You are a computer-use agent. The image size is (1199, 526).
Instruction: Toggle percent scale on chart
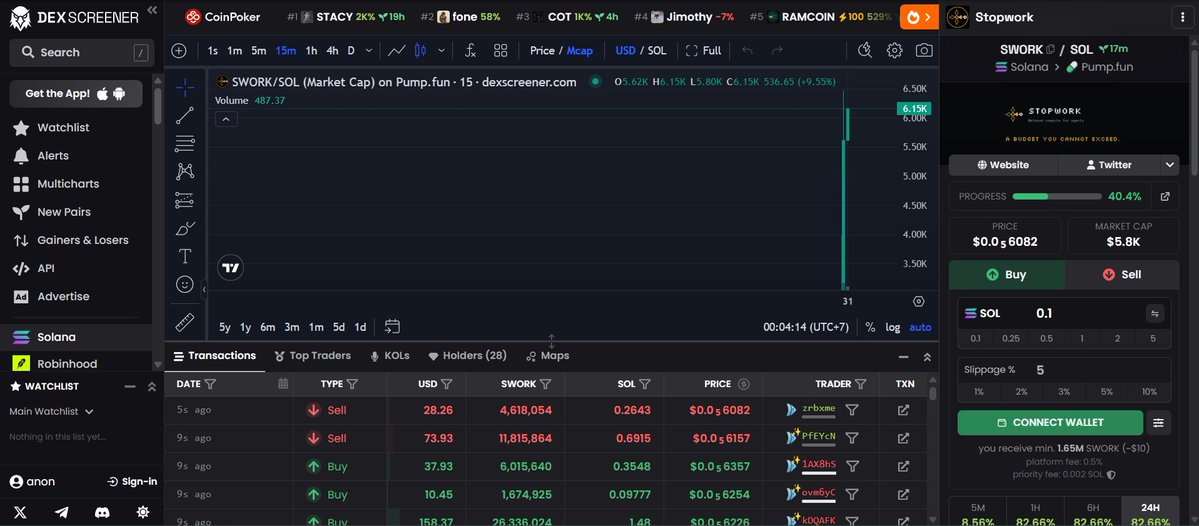pyautogui.click(x=870, y=326)
